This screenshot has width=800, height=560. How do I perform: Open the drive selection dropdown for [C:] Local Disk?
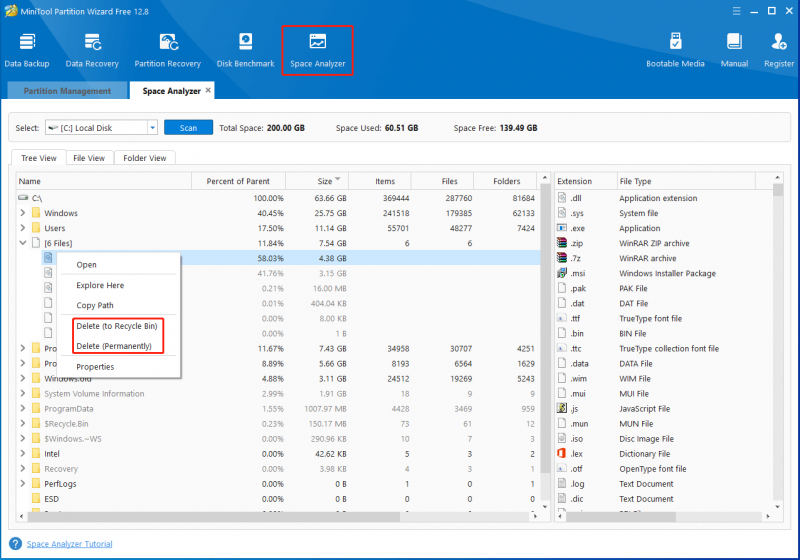(153, 128)
